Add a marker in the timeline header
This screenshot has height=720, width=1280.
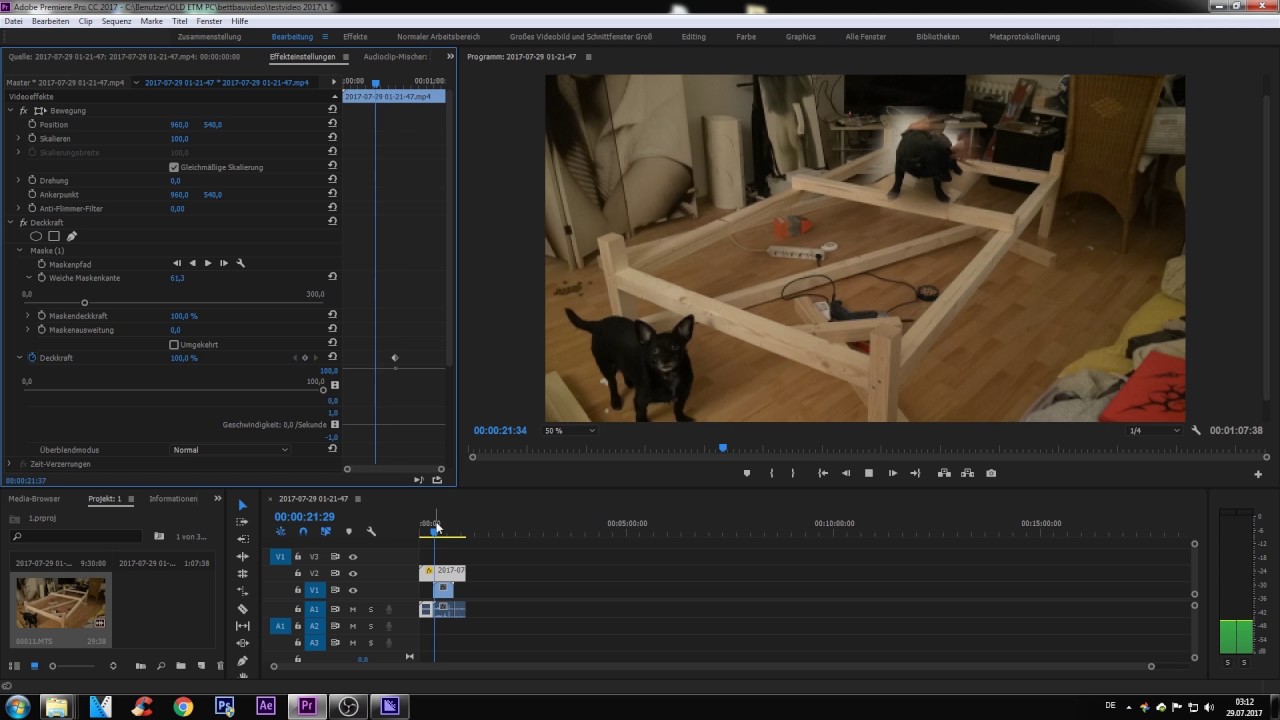pos(348,531)
